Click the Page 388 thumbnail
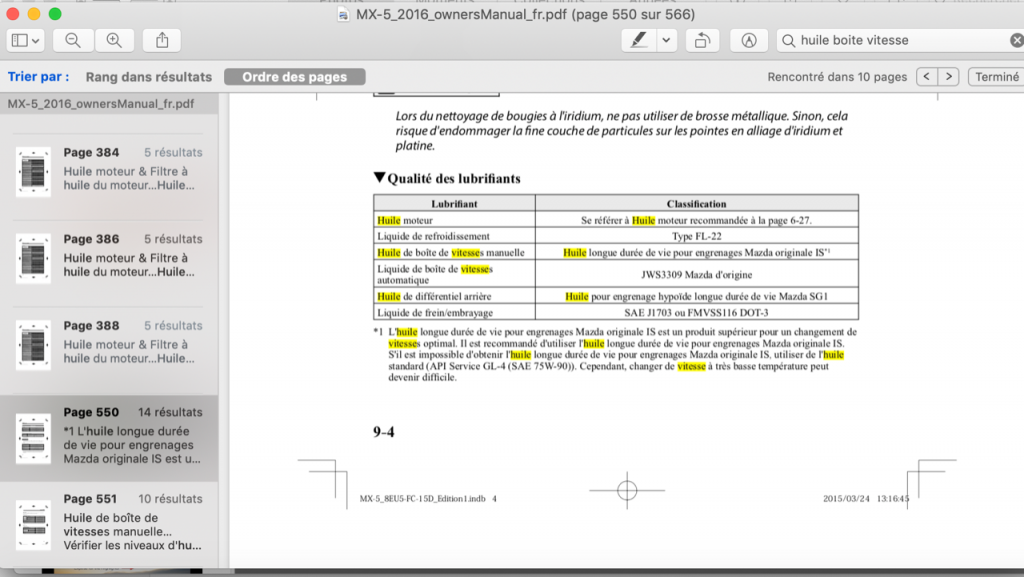Screen dimensions: 1024x577 click(x=33, y=346)
